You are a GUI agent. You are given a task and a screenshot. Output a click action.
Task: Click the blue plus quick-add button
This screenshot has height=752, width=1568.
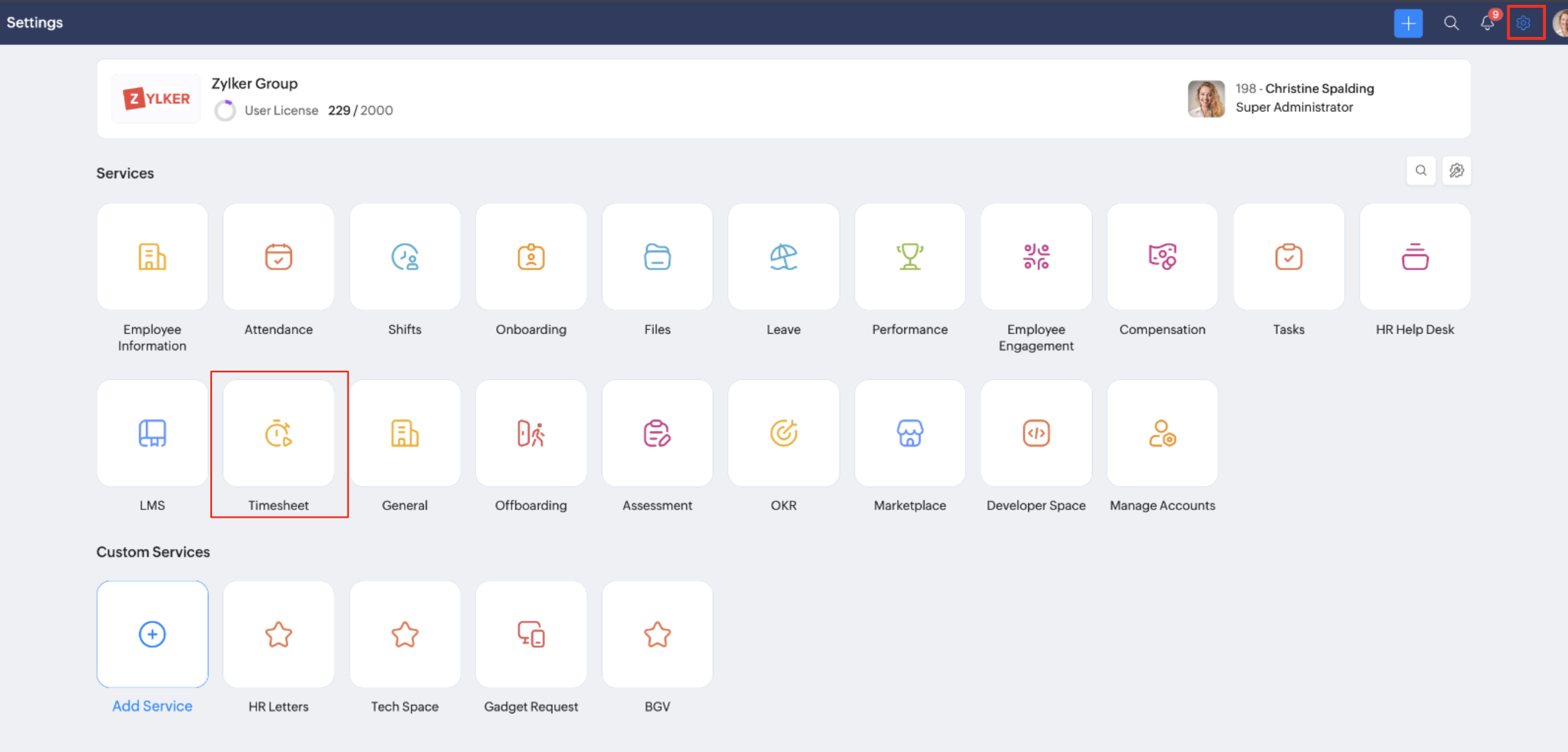pyautogui.click(x=1408, y=23)
